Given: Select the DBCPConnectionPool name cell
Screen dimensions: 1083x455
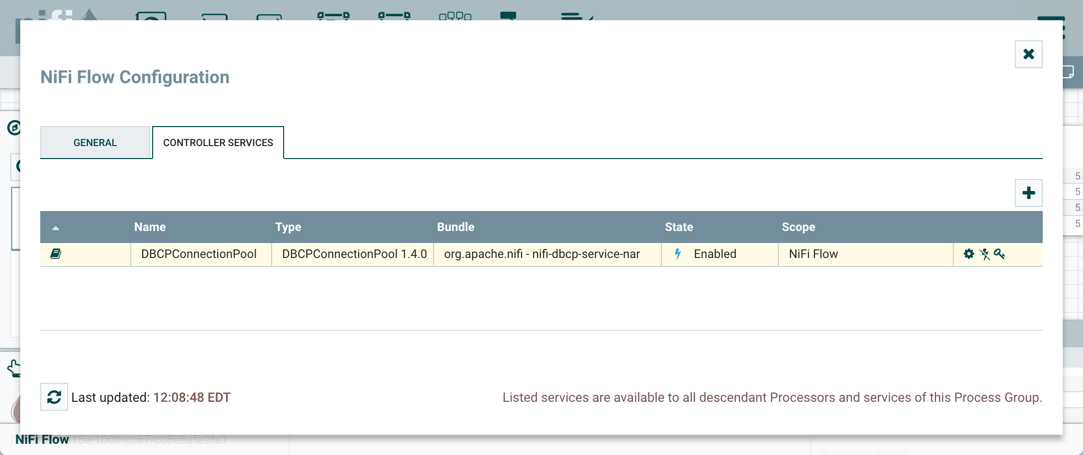Looking at the screenshot, I should click(x=199, y=254).
